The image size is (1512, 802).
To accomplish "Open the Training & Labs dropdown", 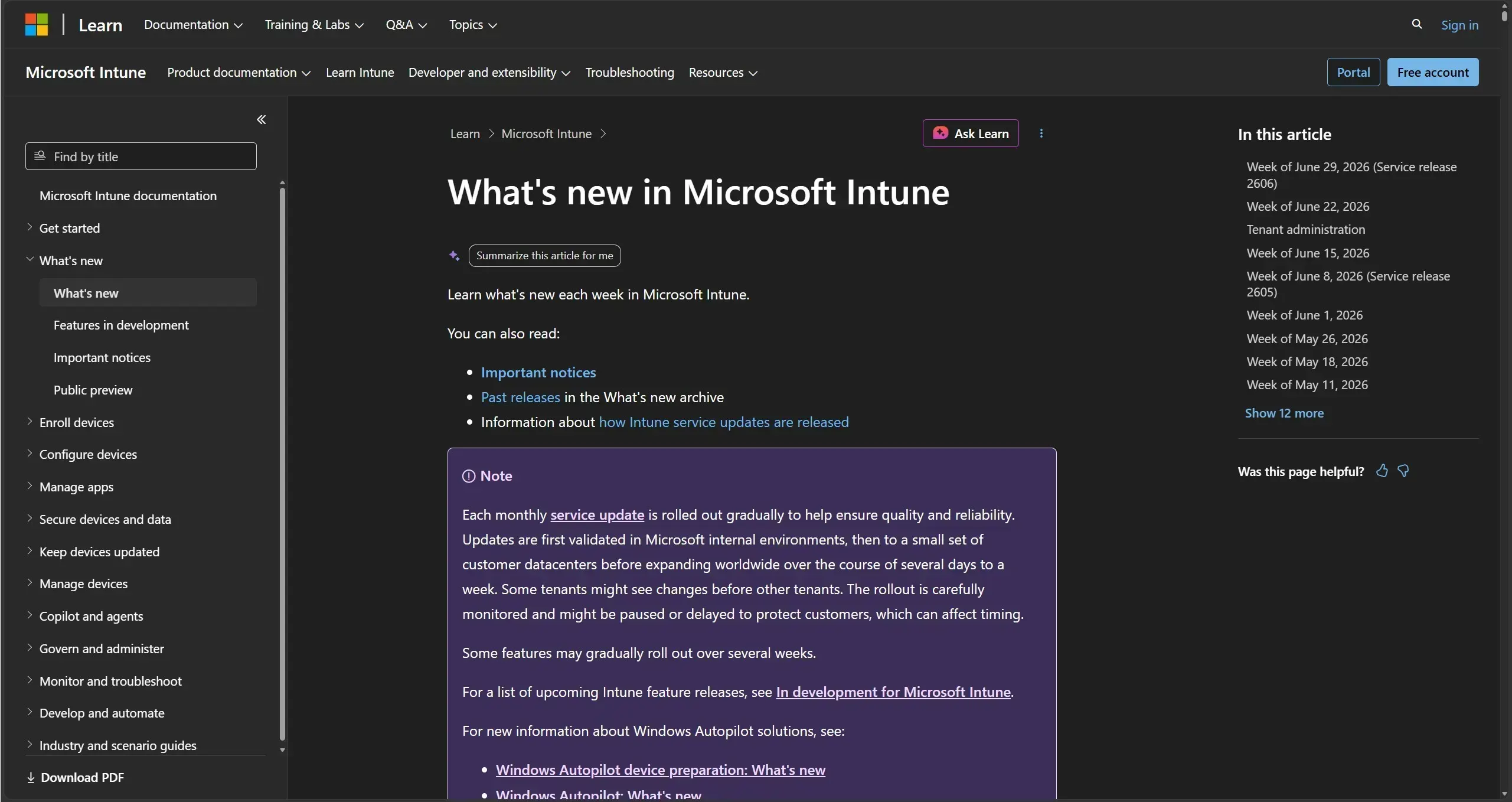I will pos(314,25).
